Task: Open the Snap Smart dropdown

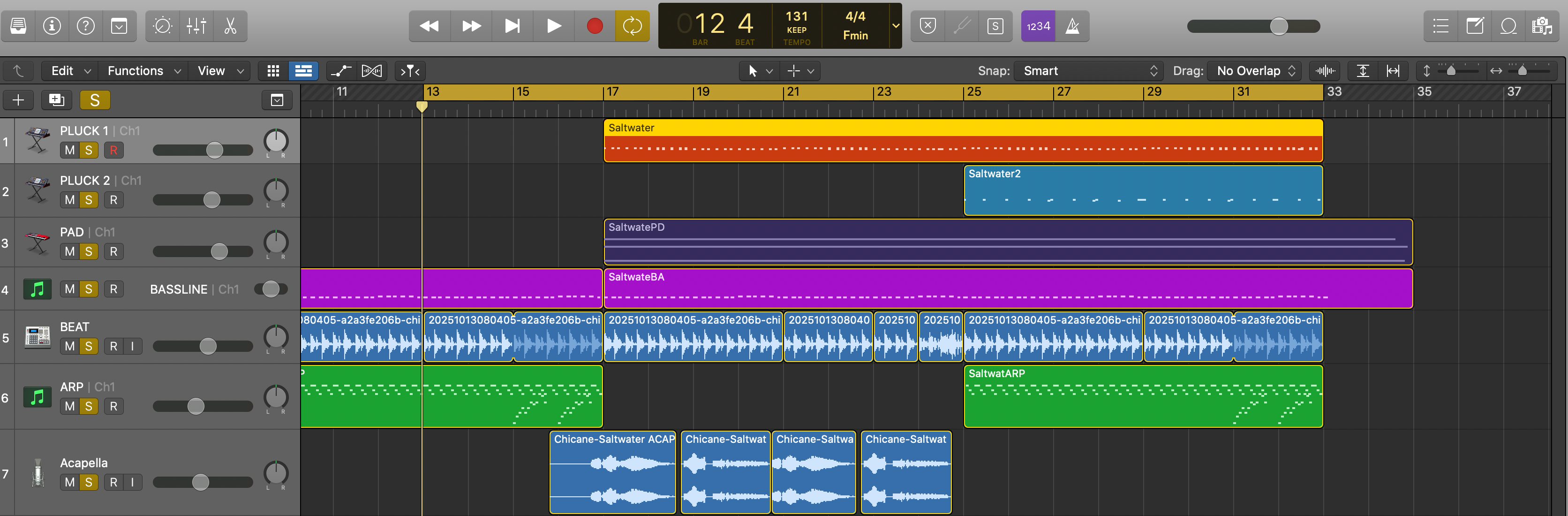Action: point(1089,71)
